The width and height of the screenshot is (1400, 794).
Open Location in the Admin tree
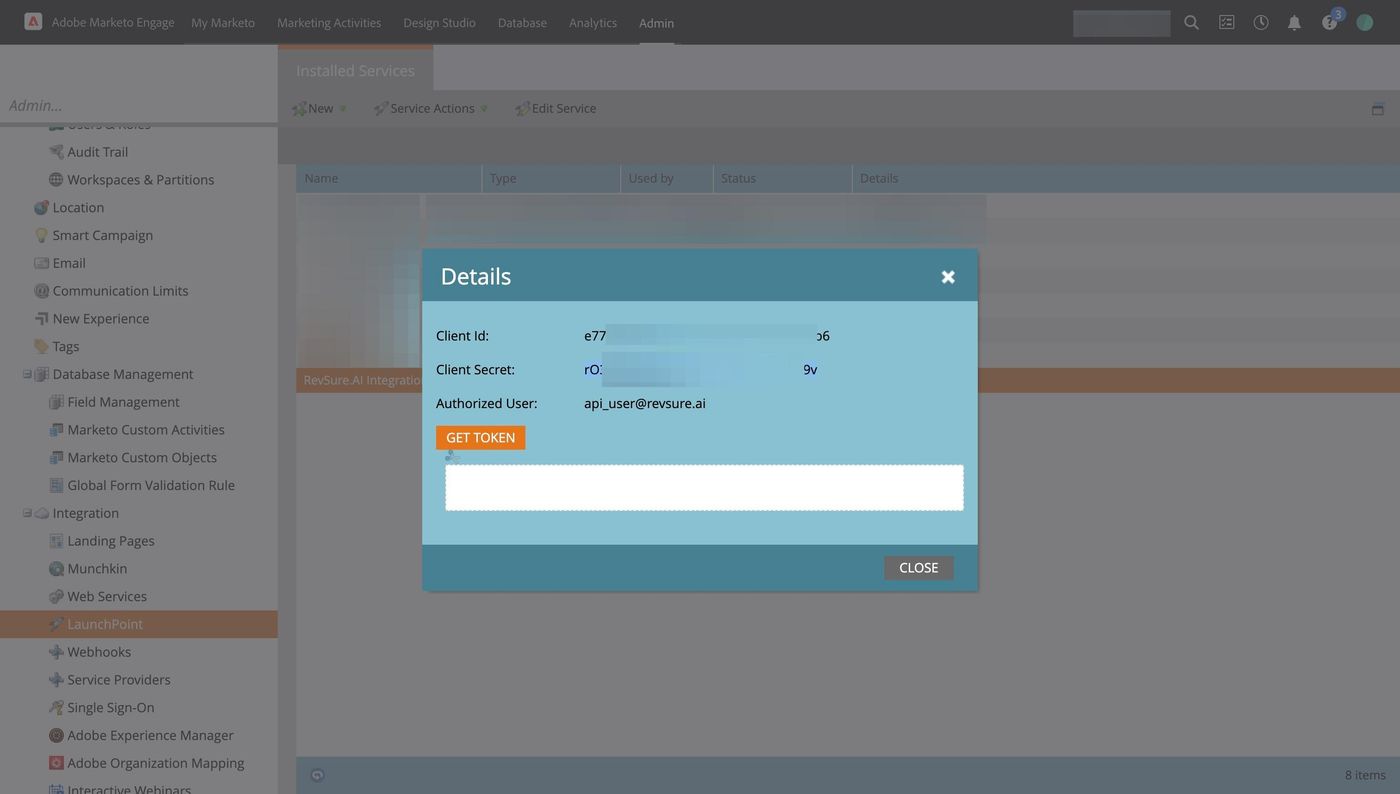pos(78,208)
